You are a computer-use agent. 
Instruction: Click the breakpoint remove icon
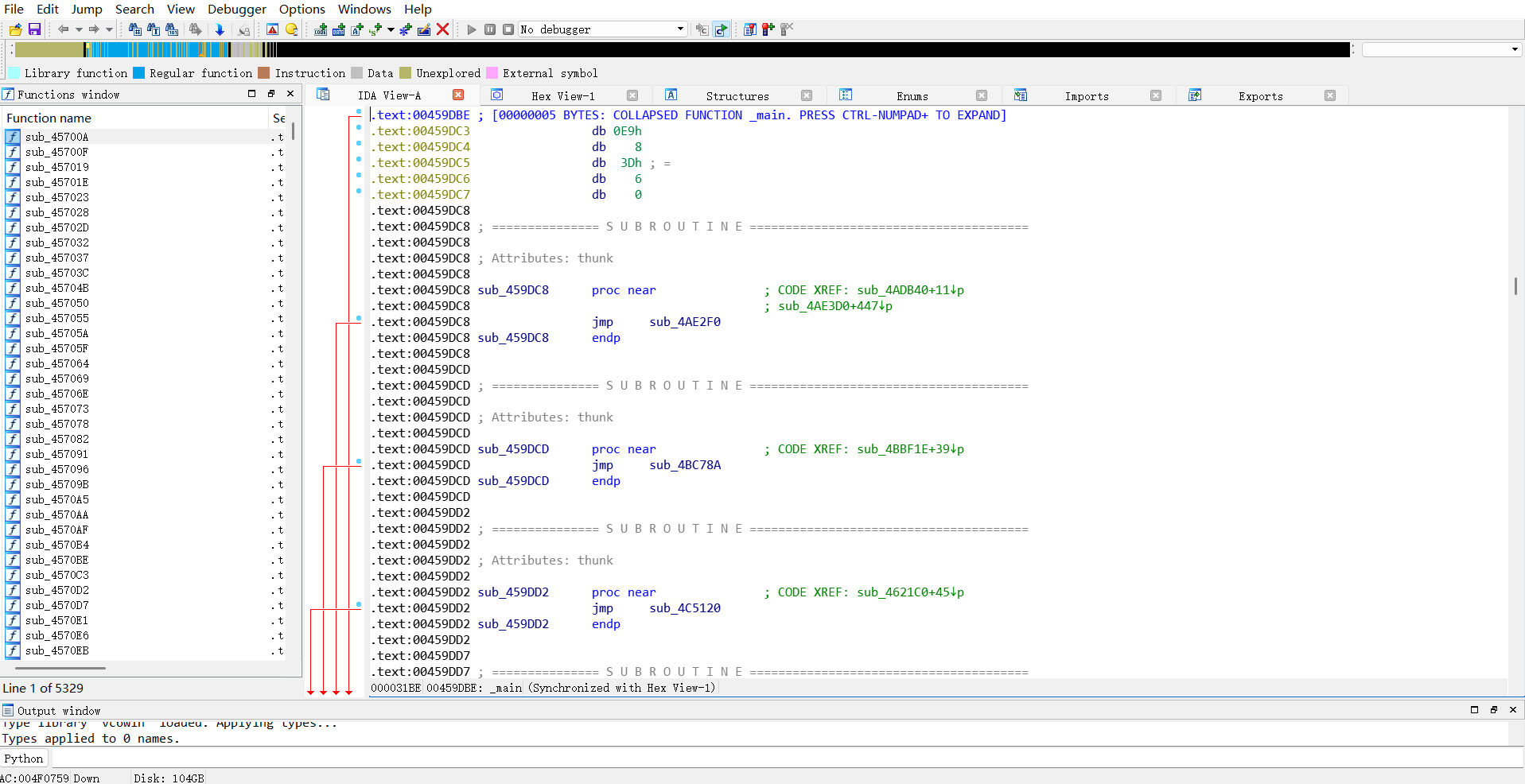point(787,29)
